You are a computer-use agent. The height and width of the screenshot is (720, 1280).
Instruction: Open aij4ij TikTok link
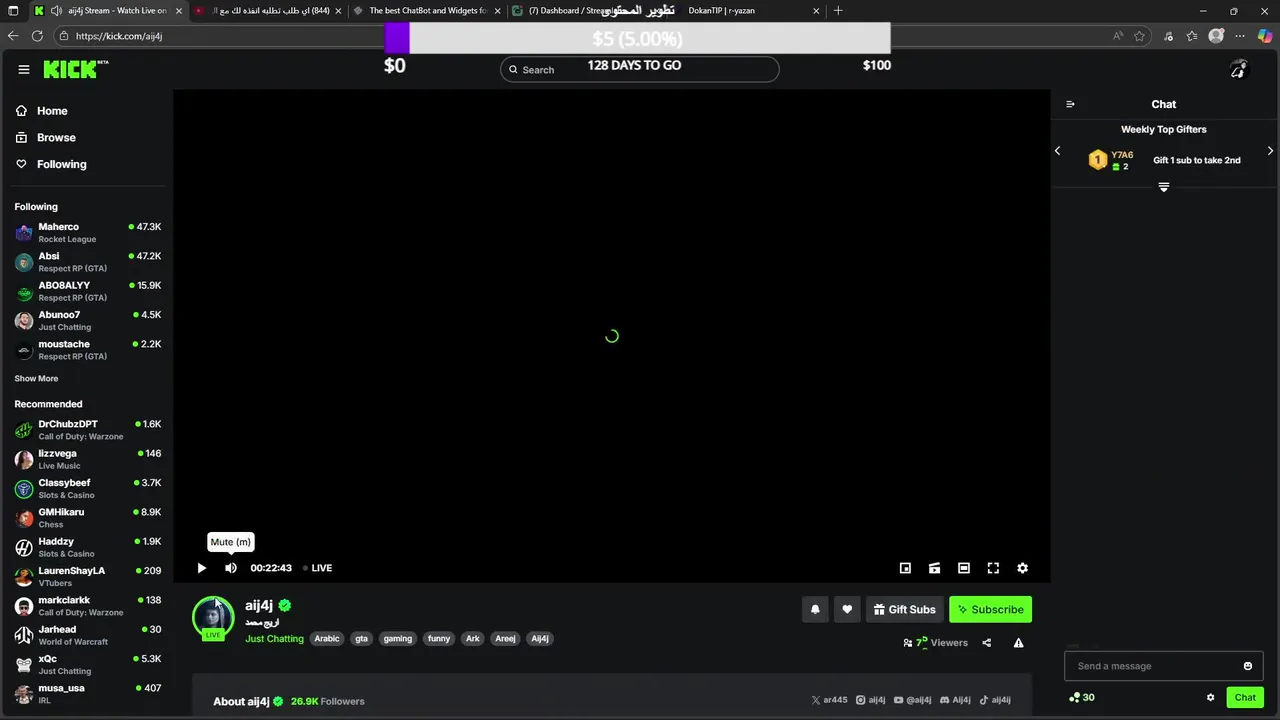tap(995, 700)
